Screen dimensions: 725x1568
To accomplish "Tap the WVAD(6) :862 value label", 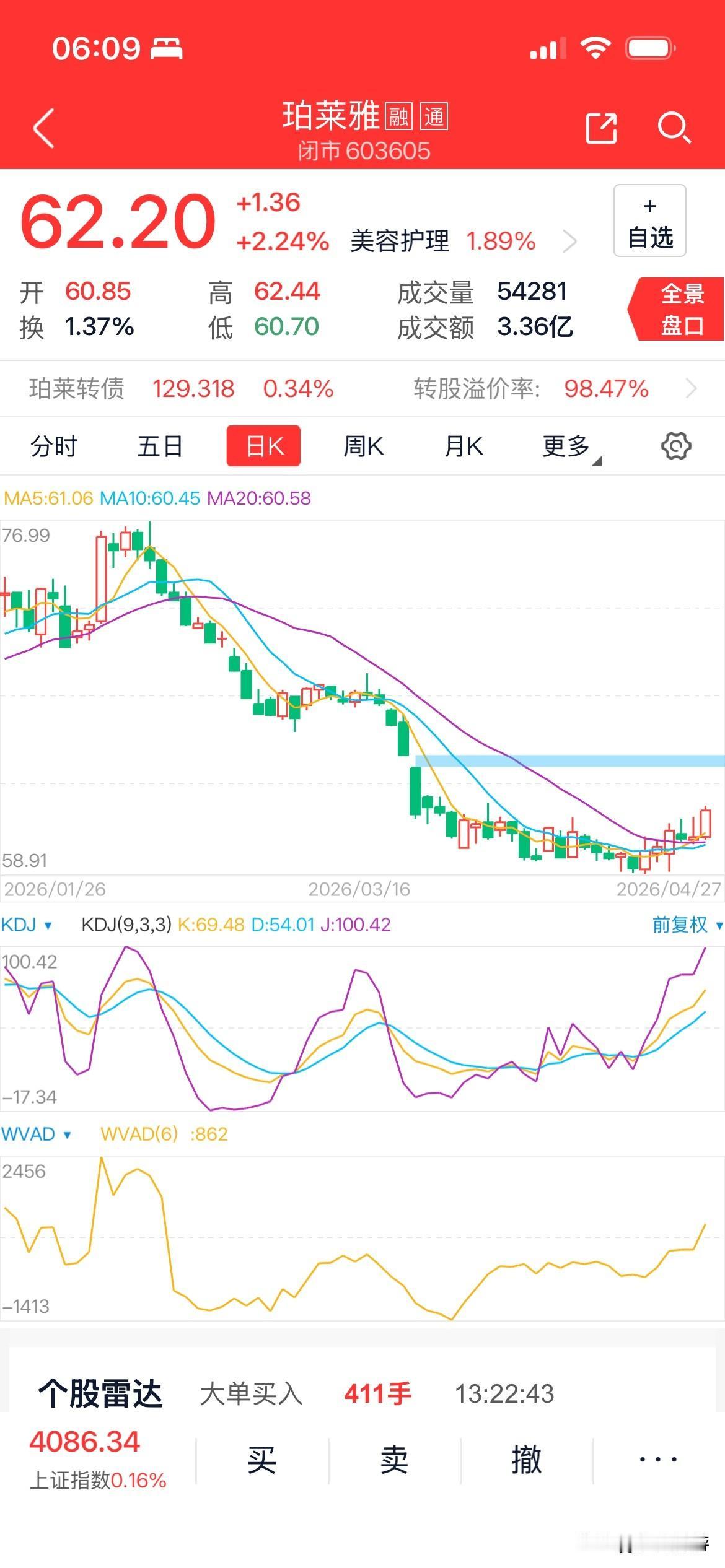I will click(x=164, y=1134).
